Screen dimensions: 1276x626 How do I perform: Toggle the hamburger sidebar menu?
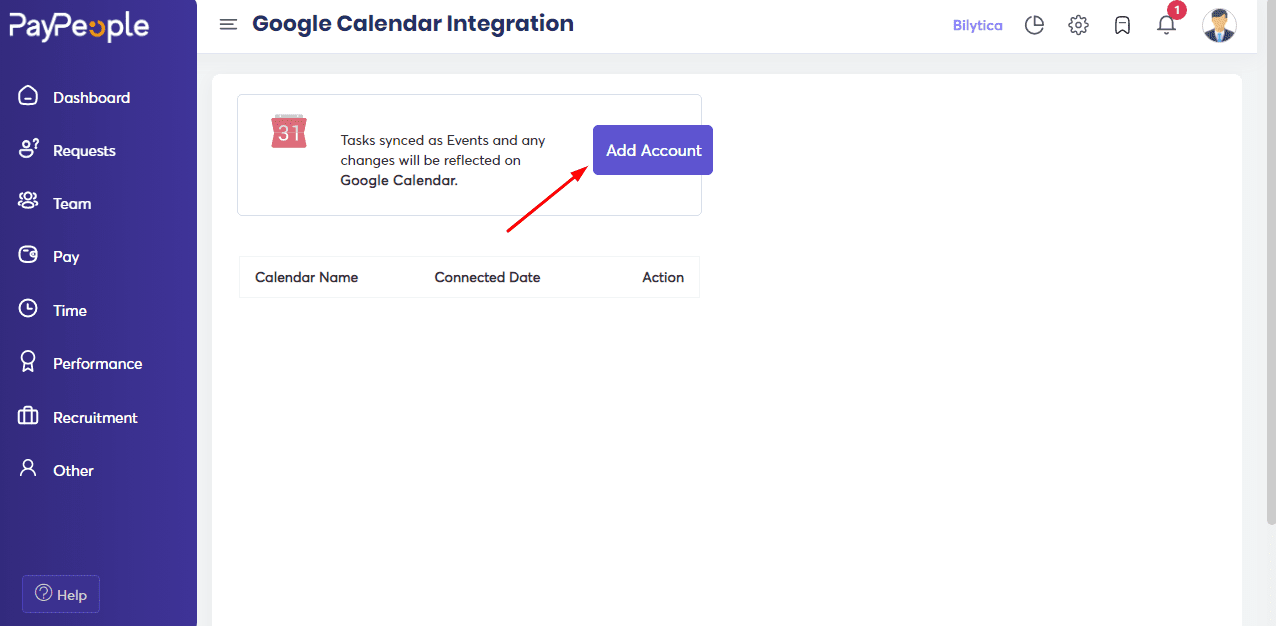click(x=228, y=25)
